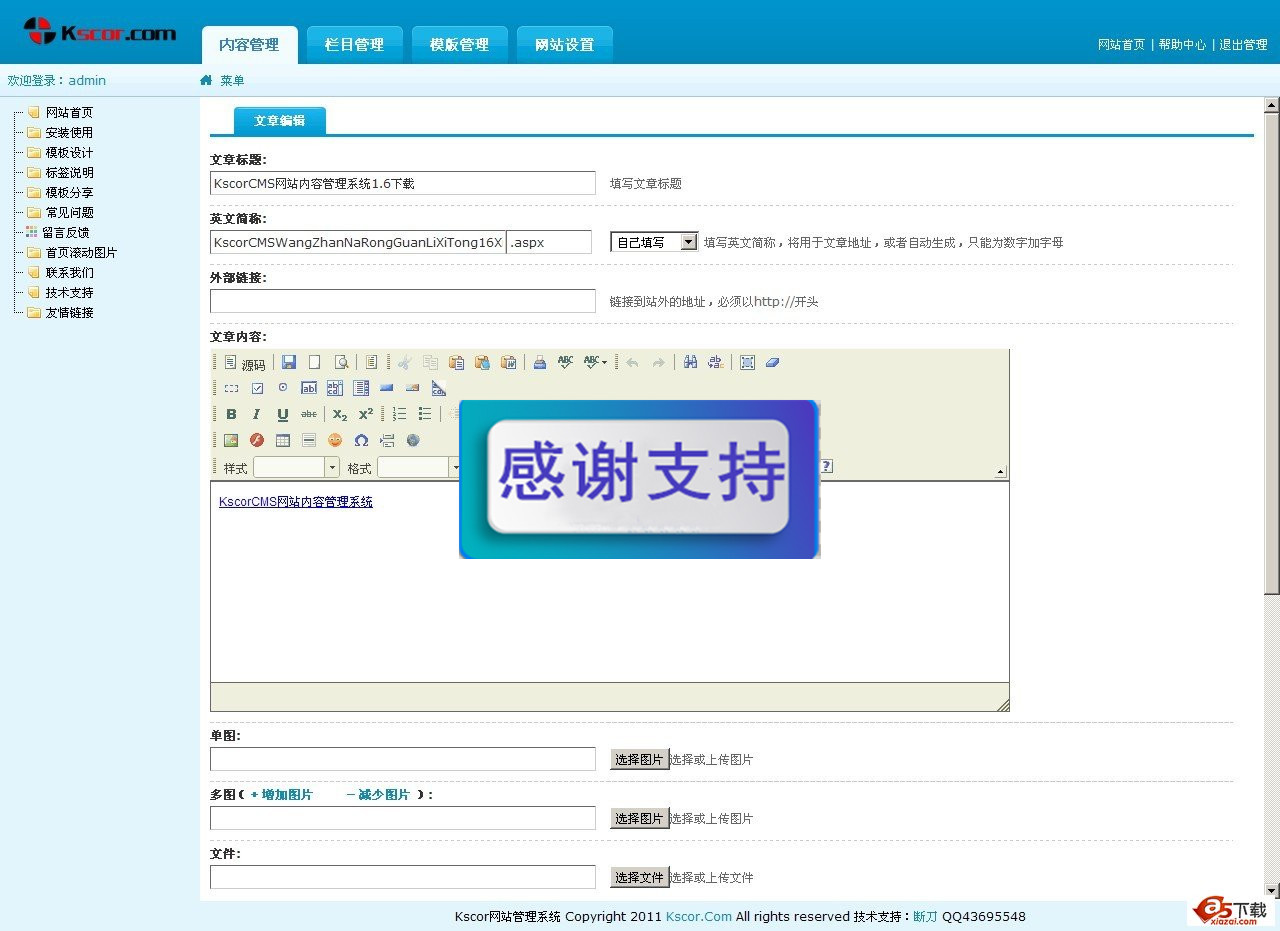Open 网站首页 link at top right

click(1121, 45)
